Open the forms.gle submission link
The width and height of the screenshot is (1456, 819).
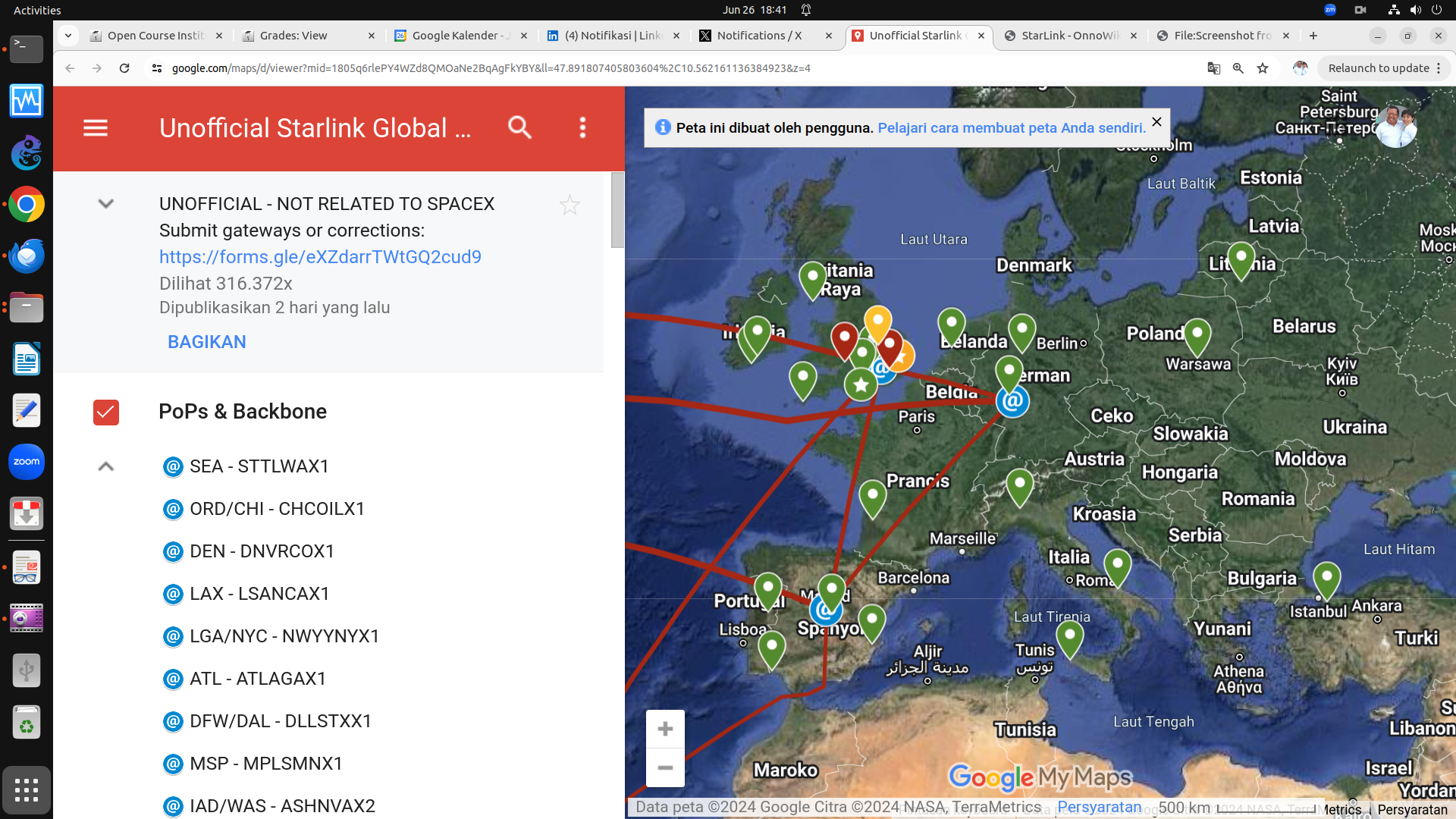(320, 257)
